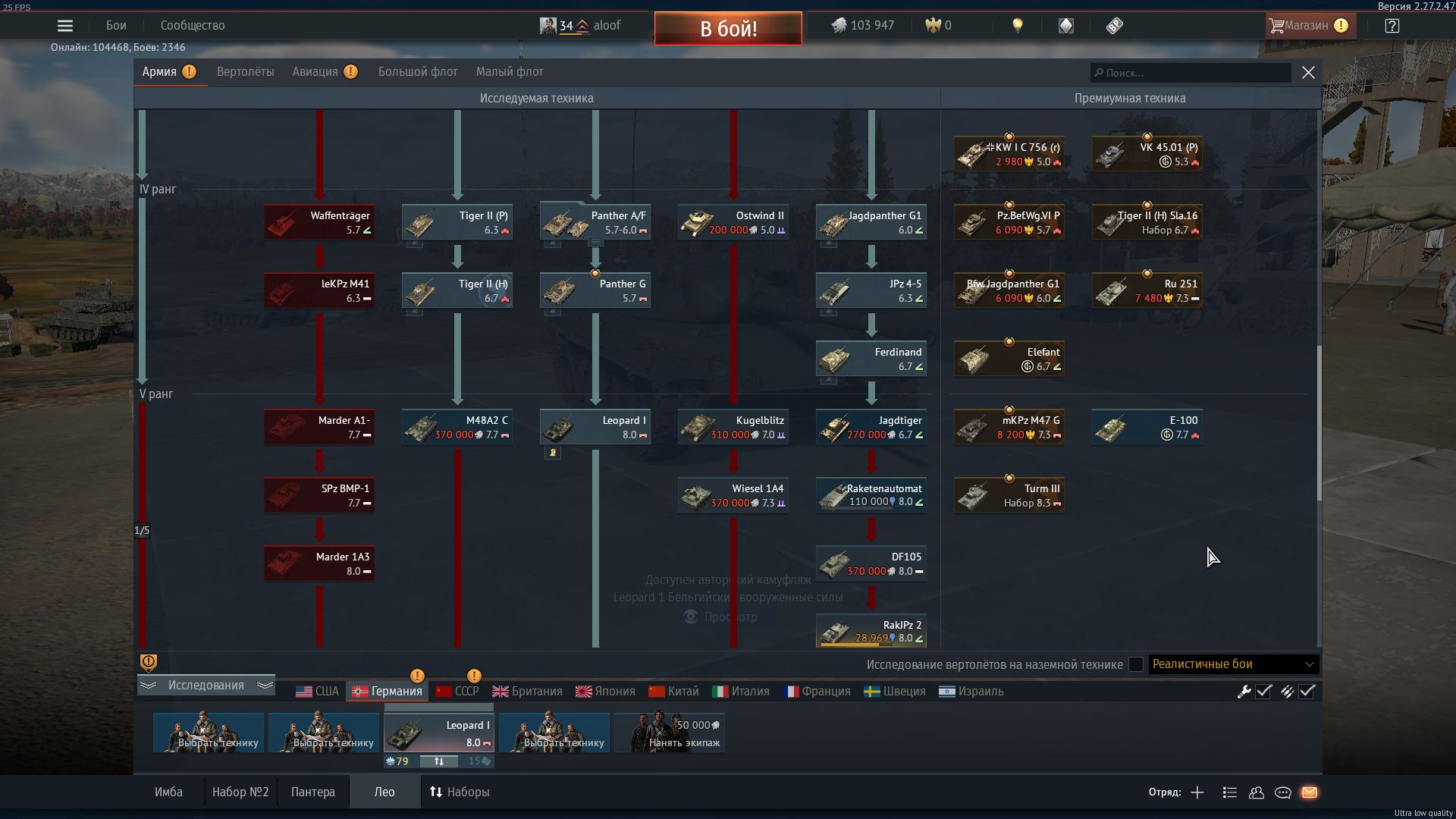
Task: Switch to the Малый флот tab
Action: click(510, 72)
